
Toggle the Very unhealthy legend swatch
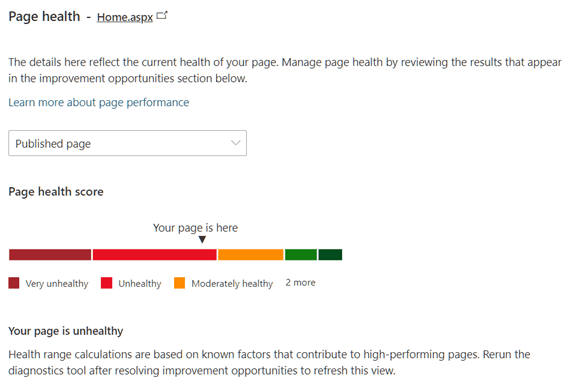click(x=14, y=283)
